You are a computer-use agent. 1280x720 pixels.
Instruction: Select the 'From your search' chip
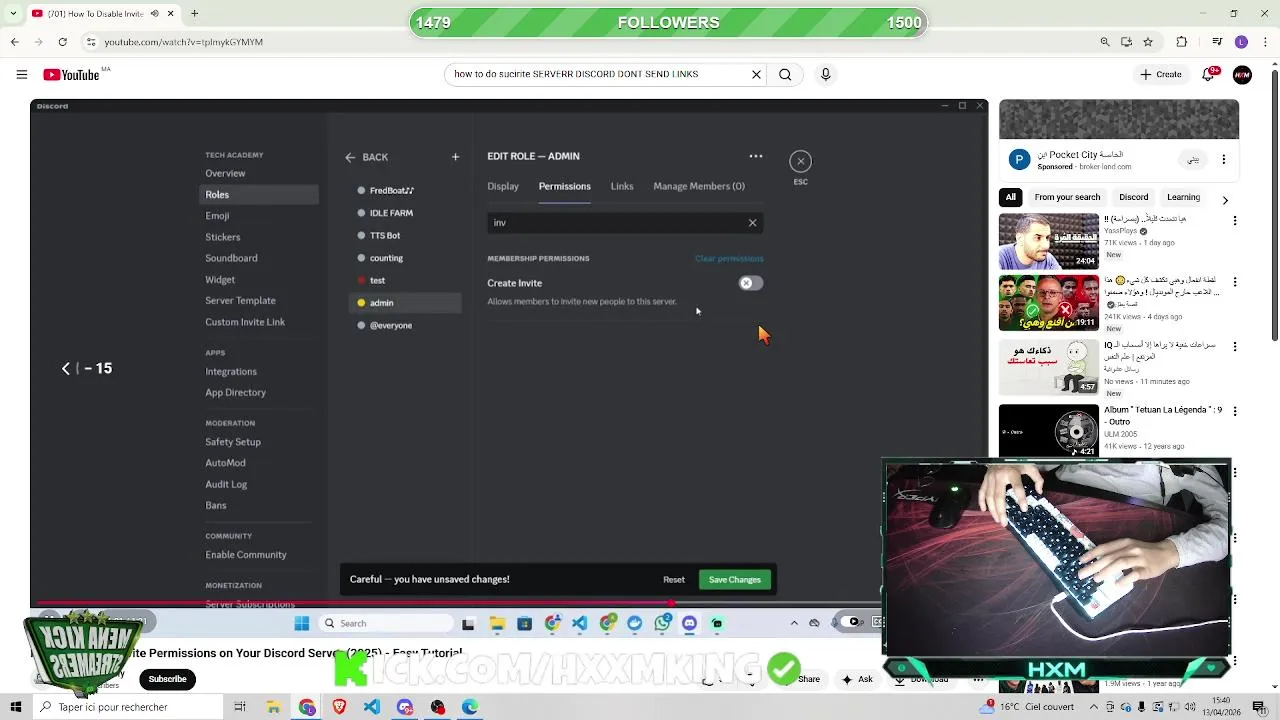tap(1067, 197)
